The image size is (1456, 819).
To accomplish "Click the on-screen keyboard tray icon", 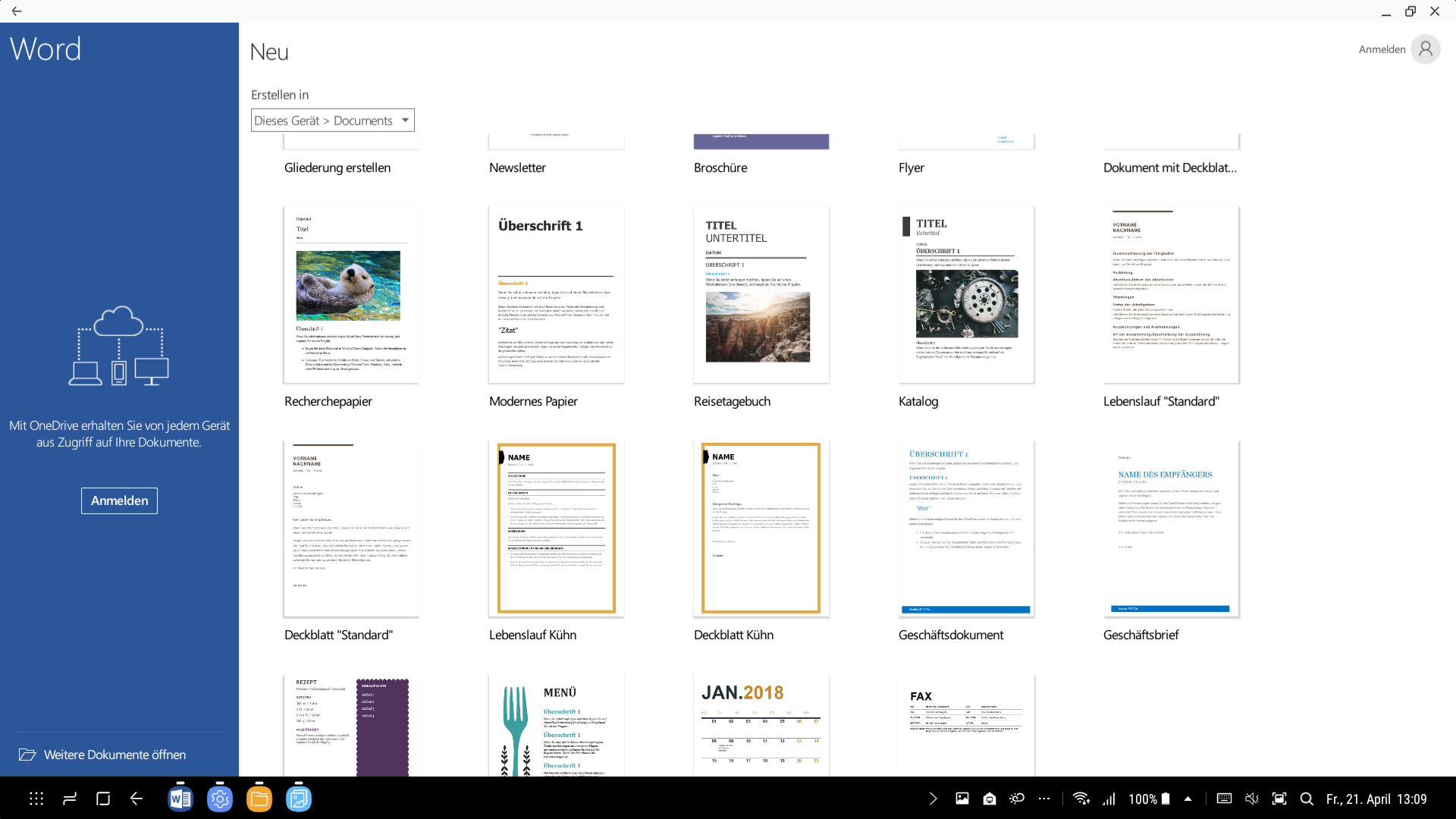I will (1224, 799).
